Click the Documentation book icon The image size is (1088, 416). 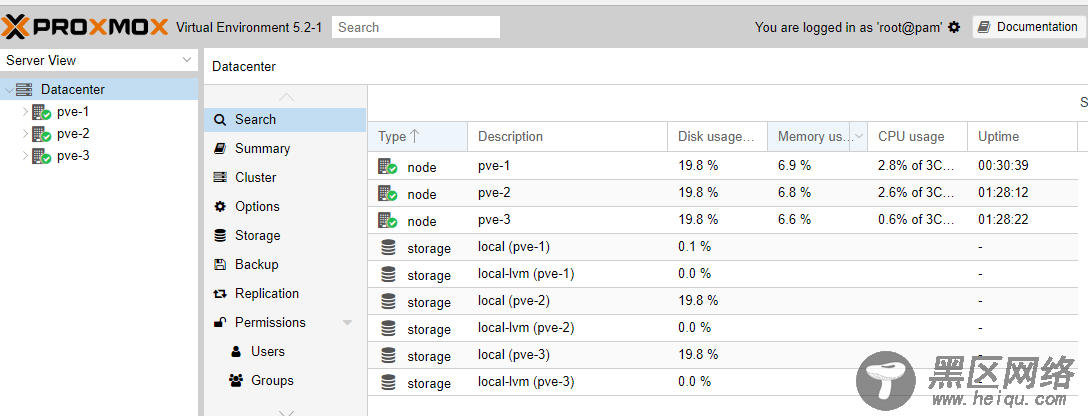[x=984, y=27]
